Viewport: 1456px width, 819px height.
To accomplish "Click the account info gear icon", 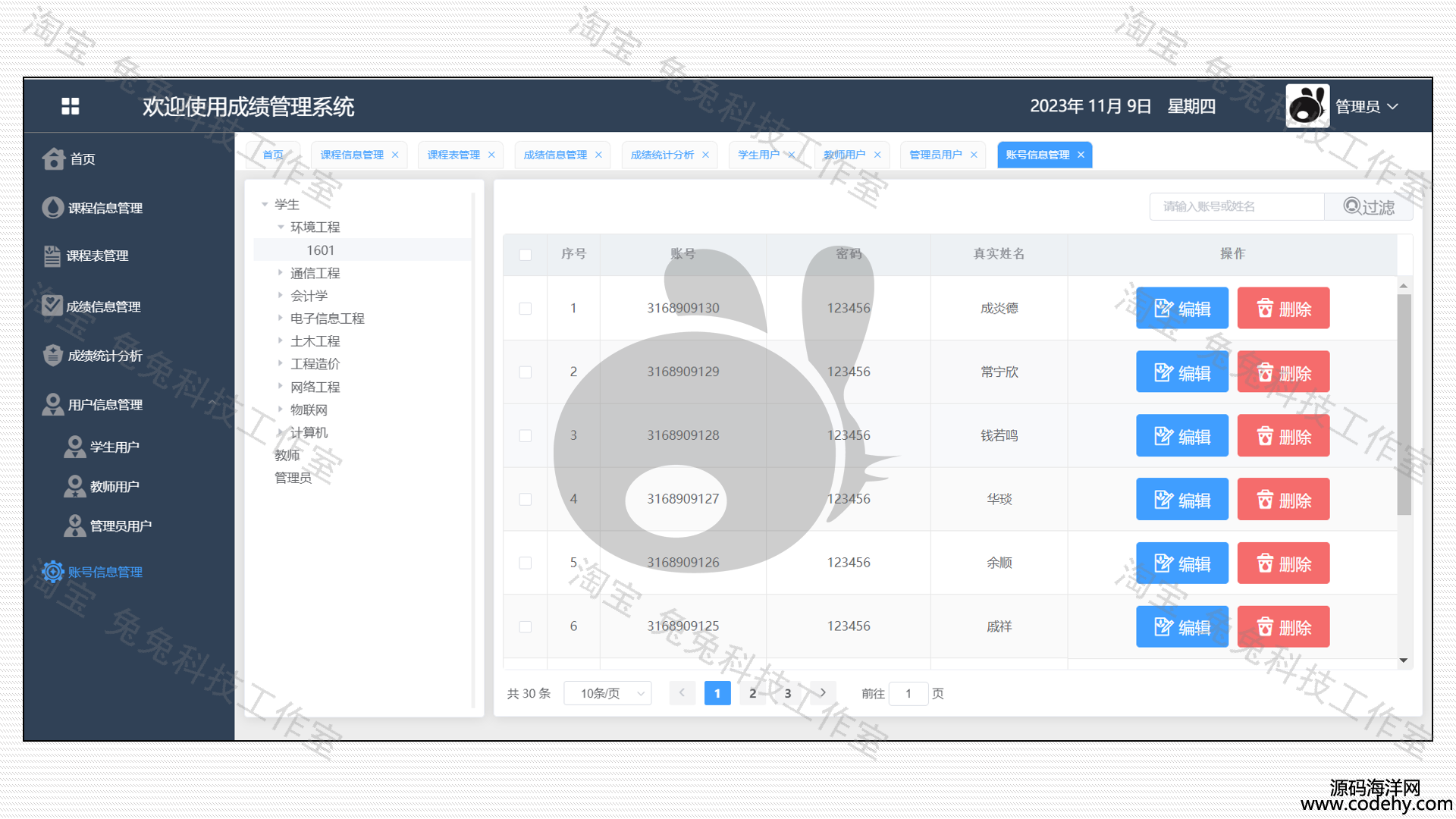I will (x=52, y=572).
